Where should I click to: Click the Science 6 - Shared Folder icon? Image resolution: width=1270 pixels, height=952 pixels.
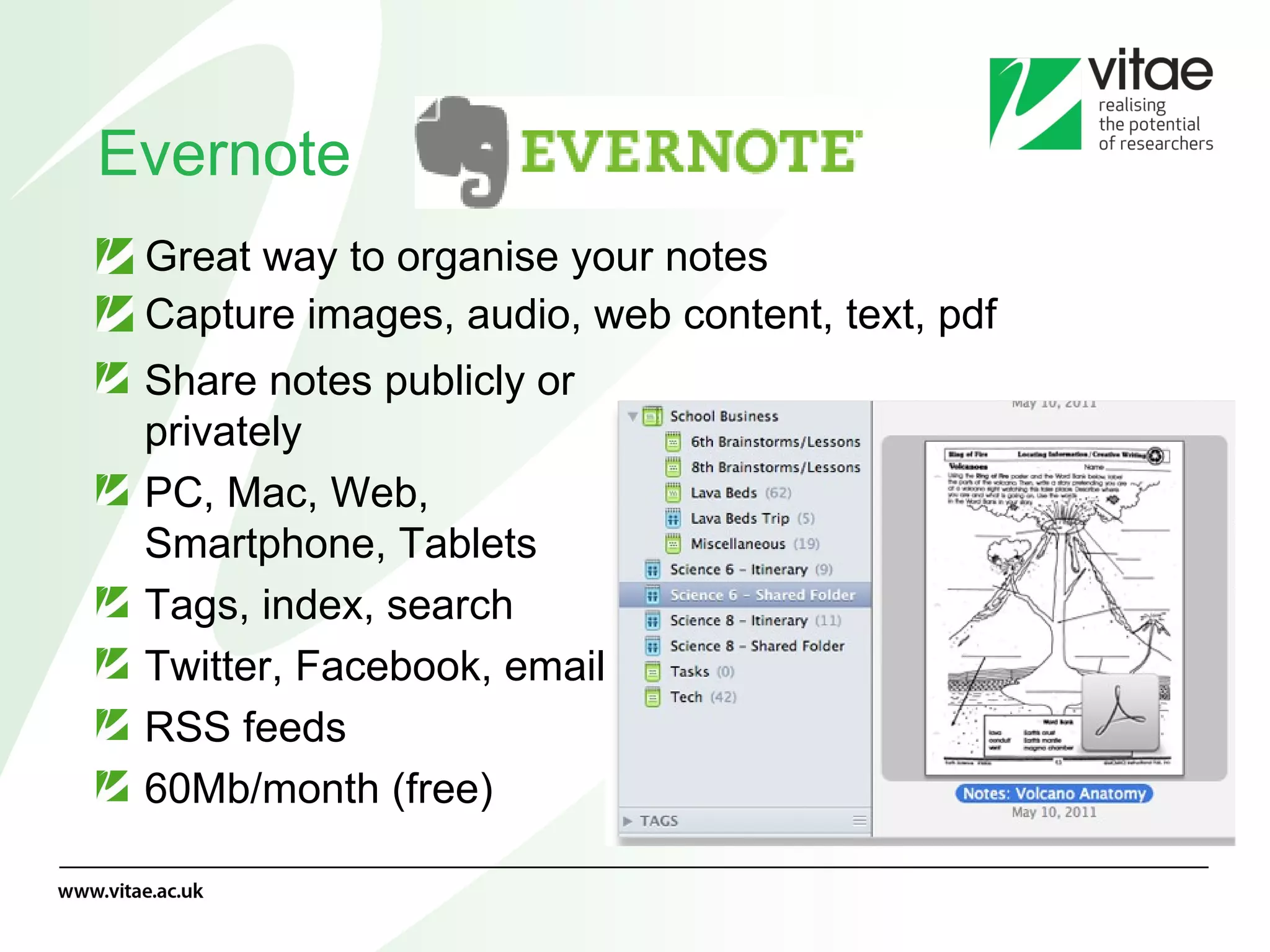[652, 595]
